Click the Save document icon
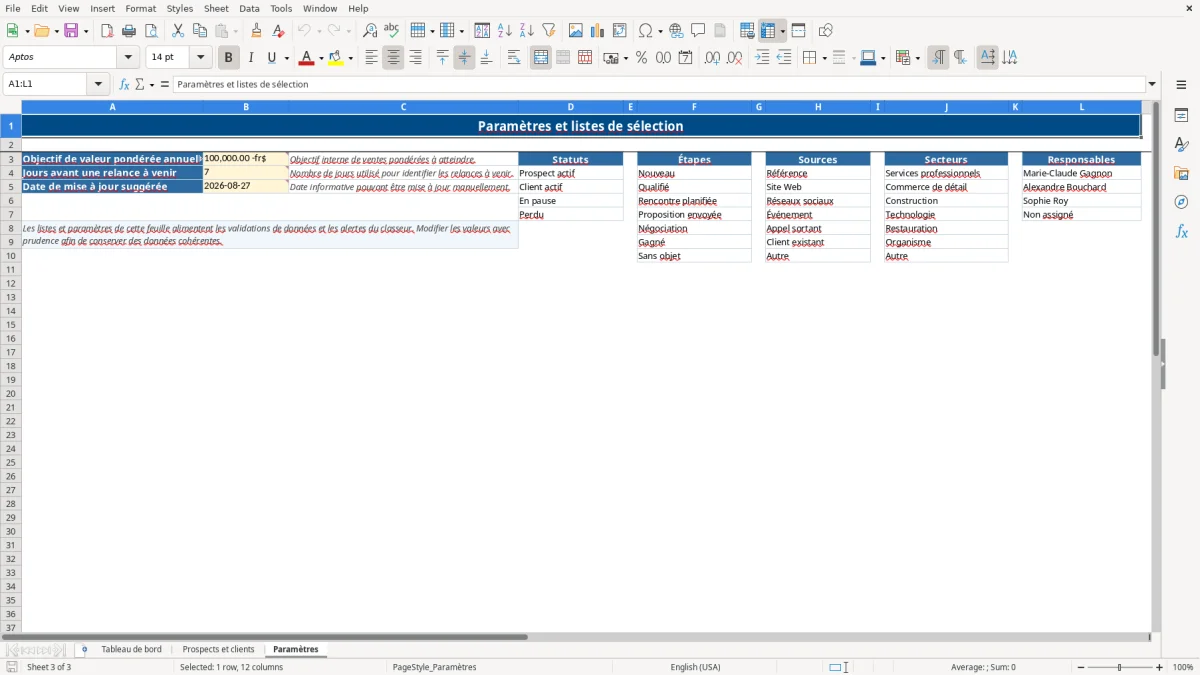 point(71,31)
